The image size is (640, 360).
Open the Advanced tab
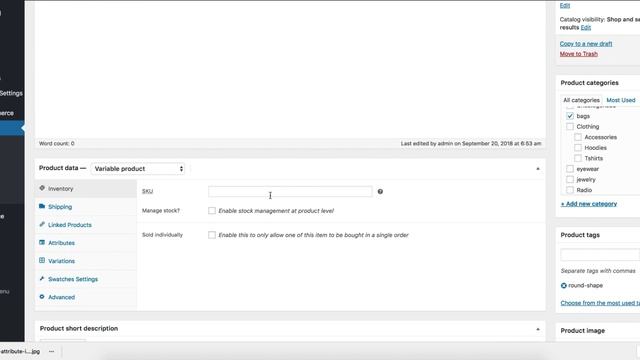click(86, 297)
